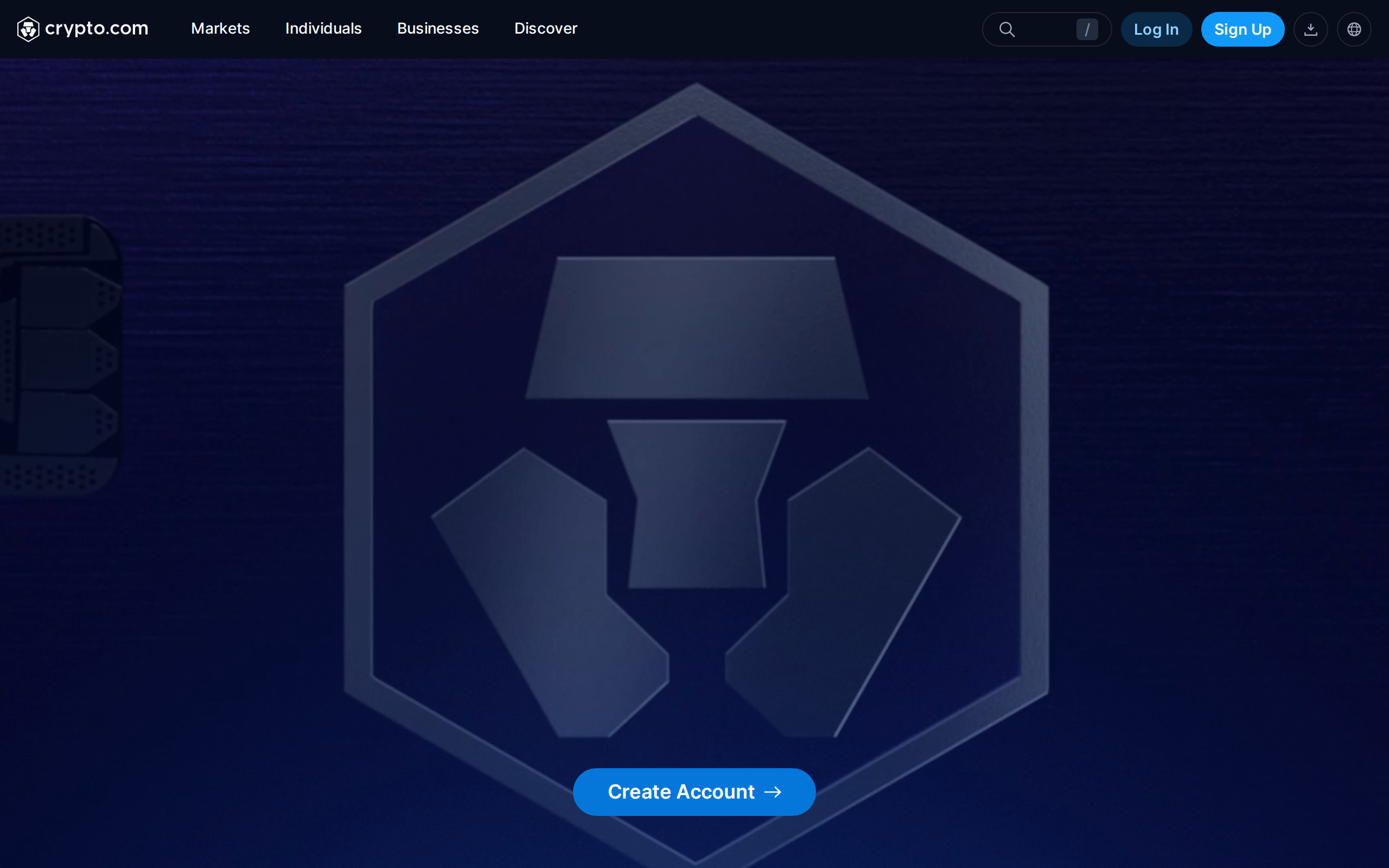1389x868 pixels.
Task: Focus the search input field
Action: 1046,29
